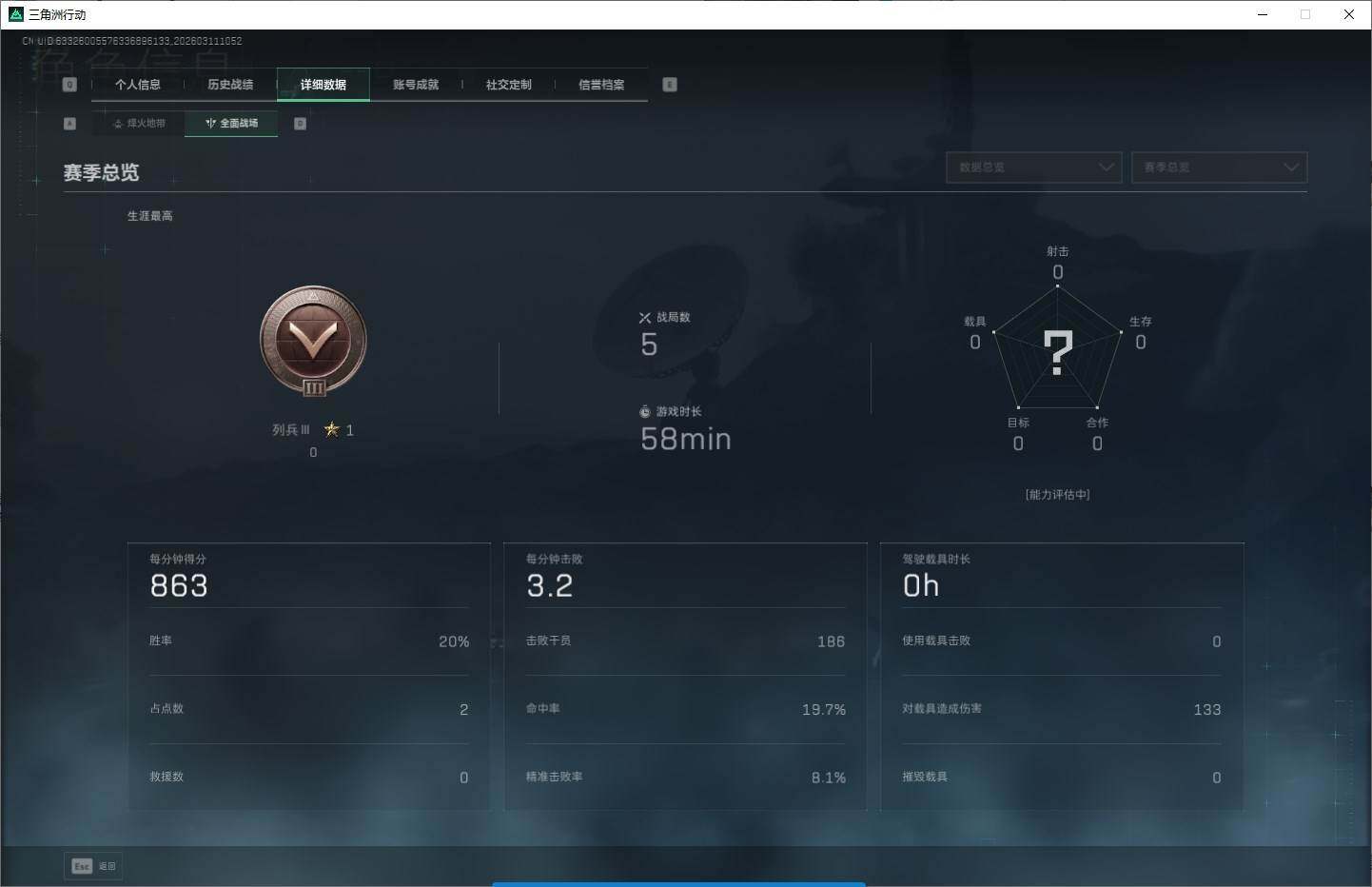Click the 使用载具击败 row label

point(936,641)
